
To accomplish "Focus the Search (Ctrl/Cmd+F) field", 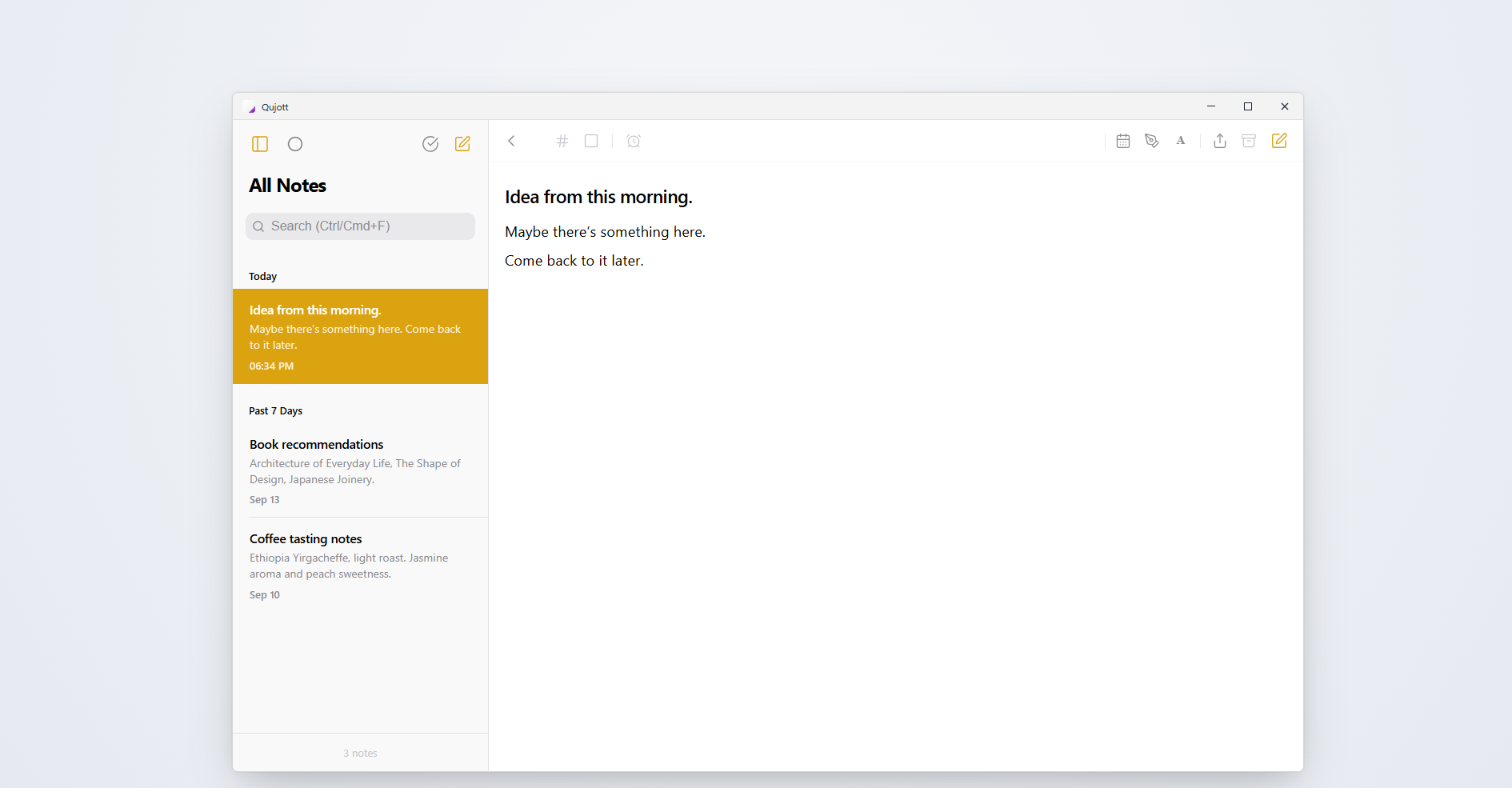I will 360,226.
